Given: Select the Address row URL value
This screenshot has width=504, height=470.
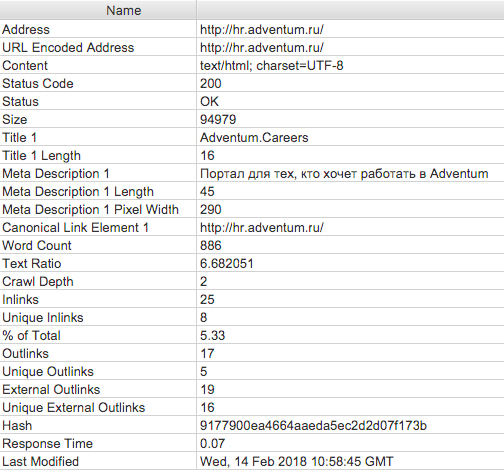Looking at the screenshot, I should (262, 30).
